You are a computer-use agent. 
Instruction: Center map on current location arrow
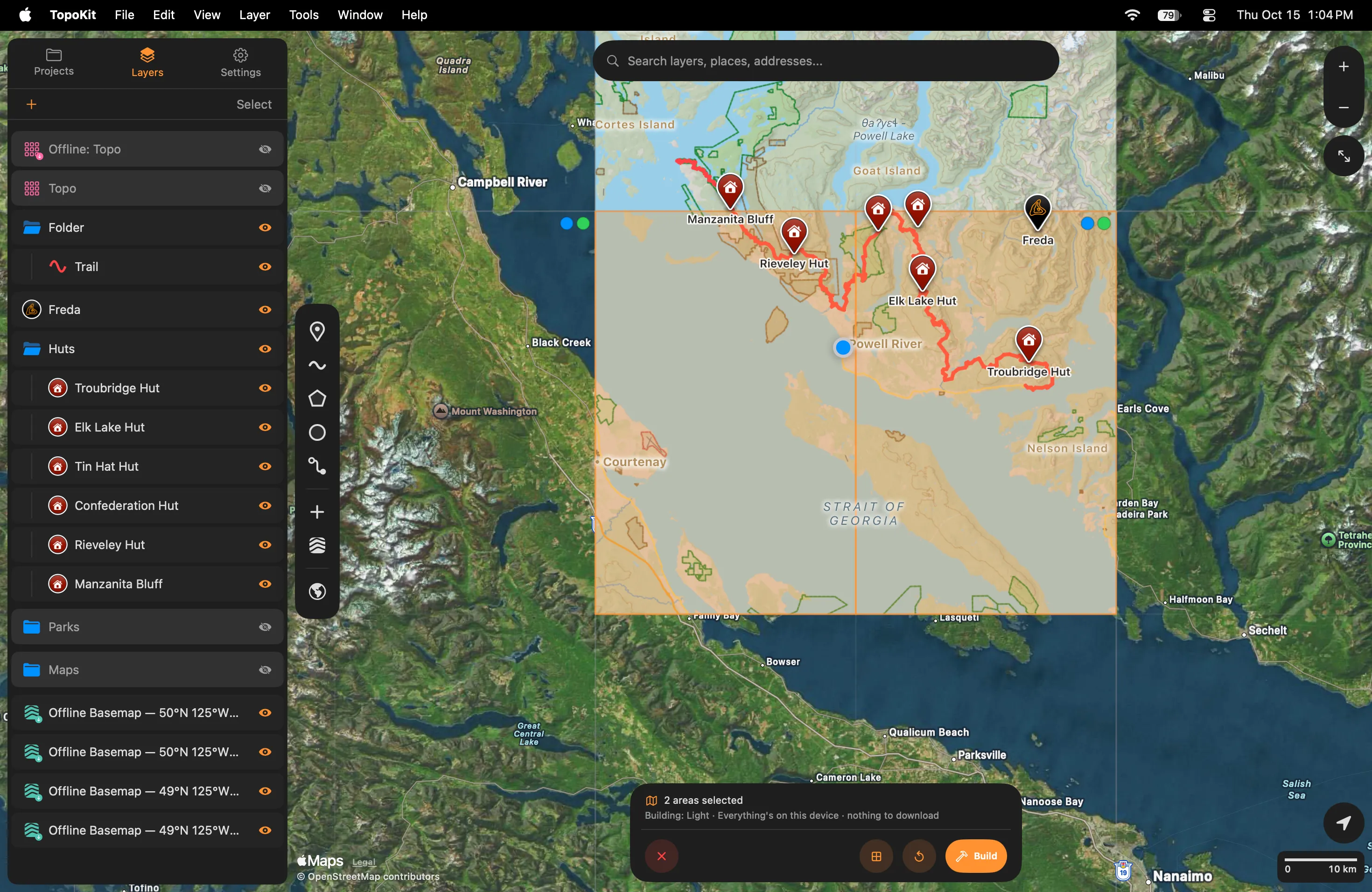point(1344,822)
